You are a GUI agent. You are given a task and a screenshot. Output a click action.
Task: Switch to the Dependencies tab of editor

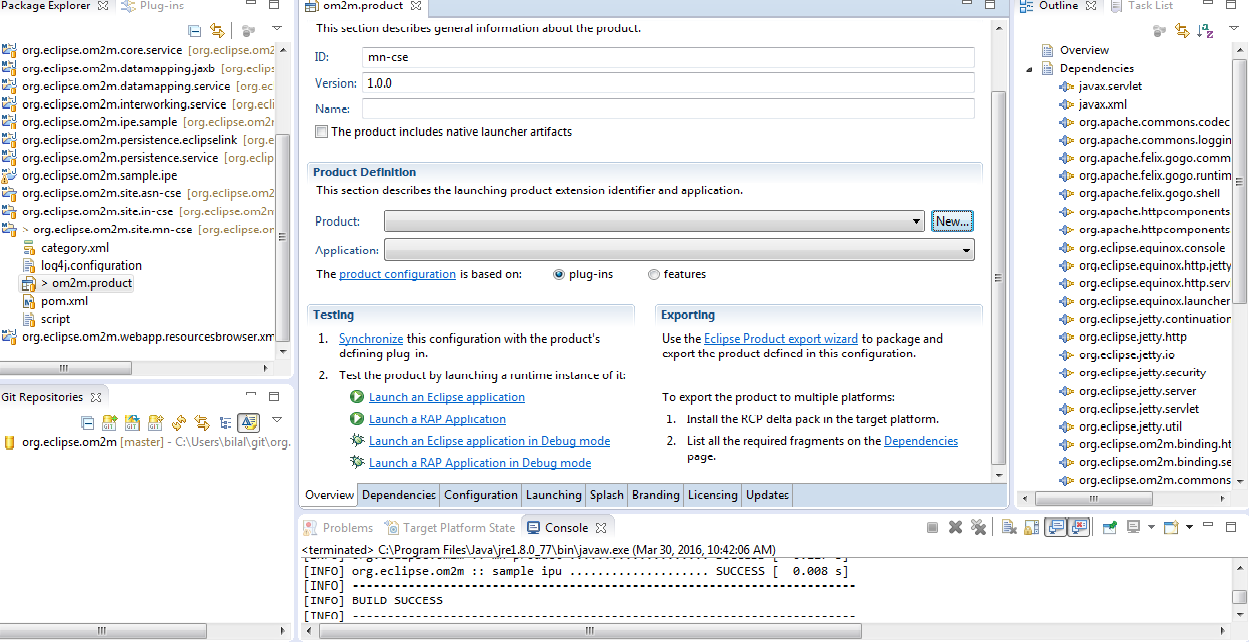(398, 495)
